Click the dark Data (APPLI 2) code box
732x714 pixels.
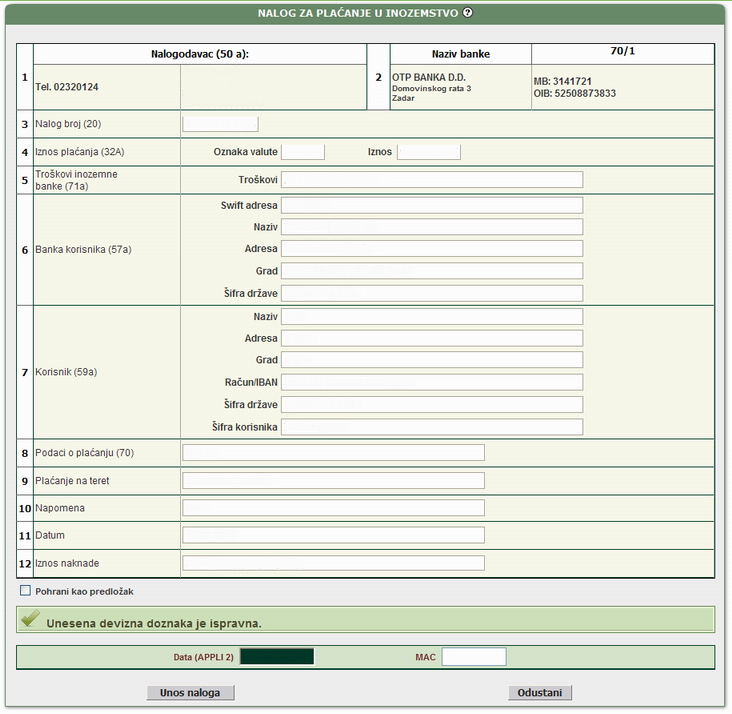277,657
